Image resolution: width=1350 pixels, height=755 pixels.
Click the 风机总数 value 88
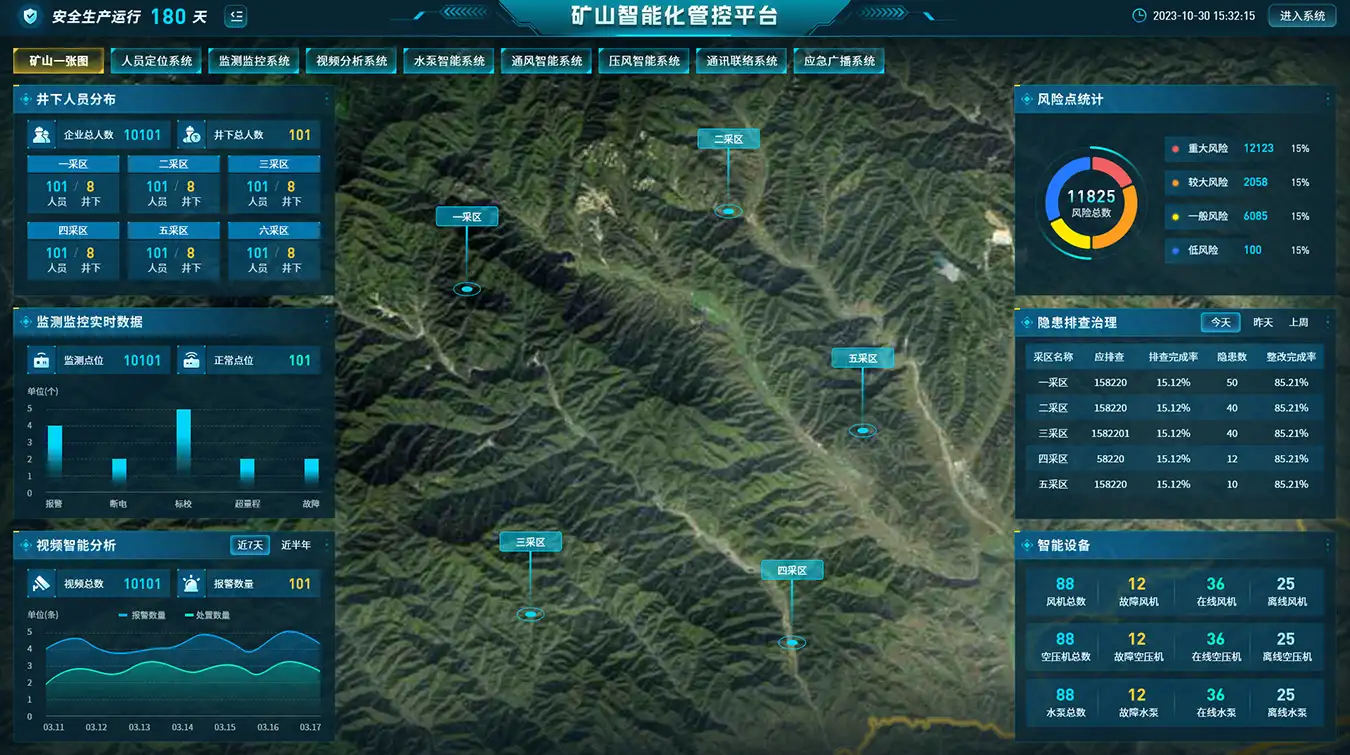pos(1065,584)
